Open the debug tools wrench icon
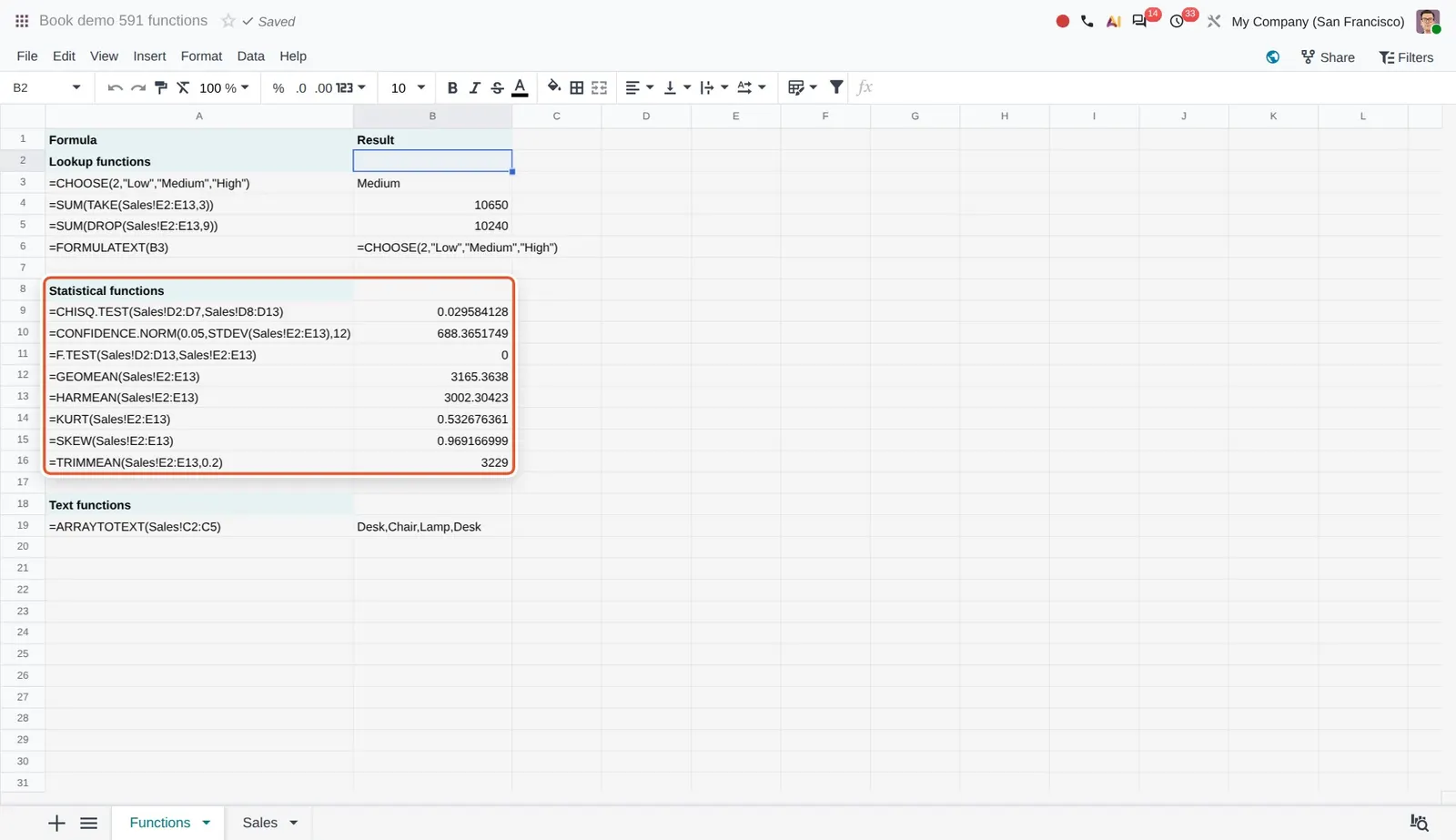The height and width of the screenshot is (840, 1456). [1214, 21]
